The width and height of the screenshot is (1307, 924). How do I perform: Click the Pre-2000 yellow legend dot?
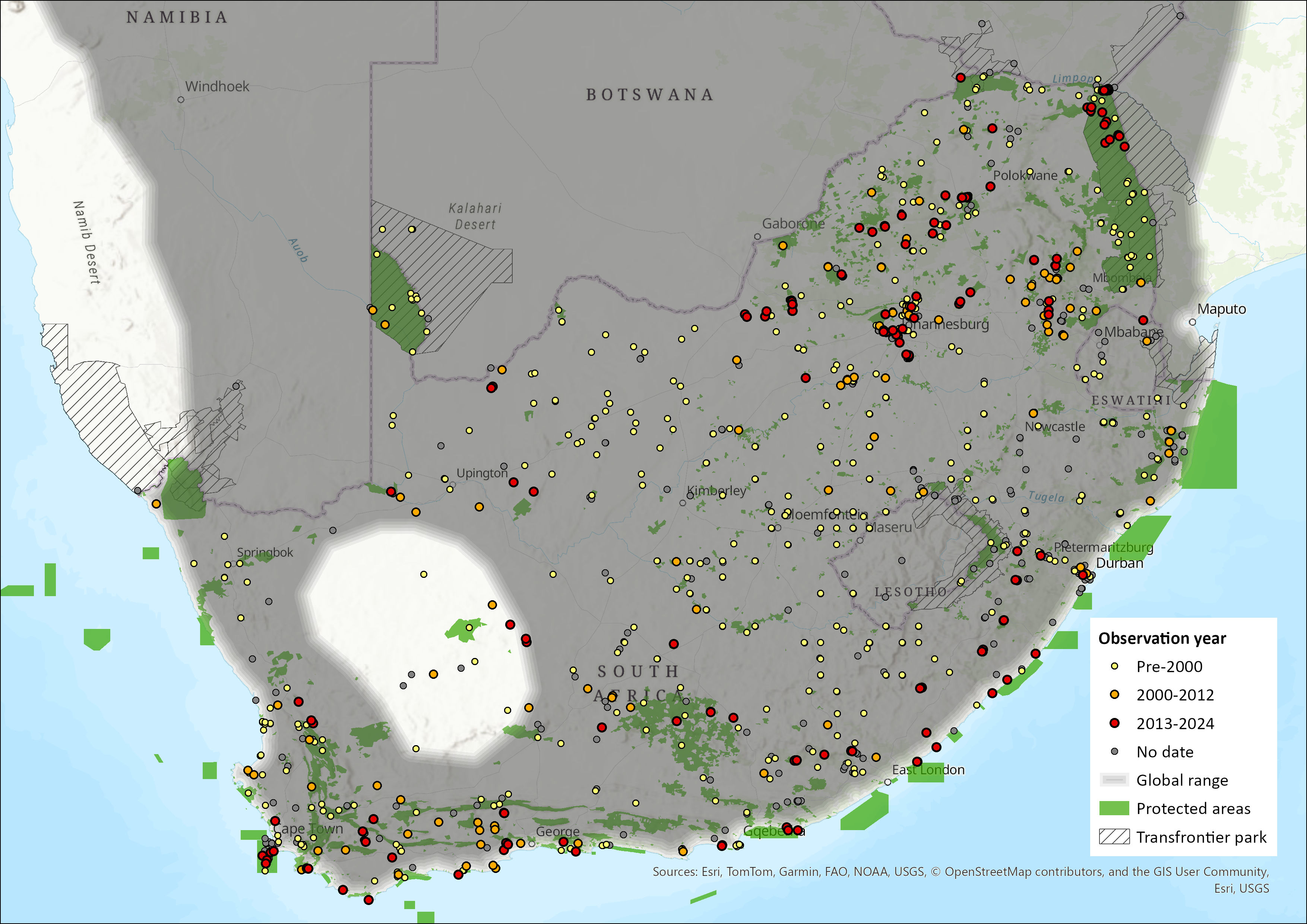(x=1114, y=666)
